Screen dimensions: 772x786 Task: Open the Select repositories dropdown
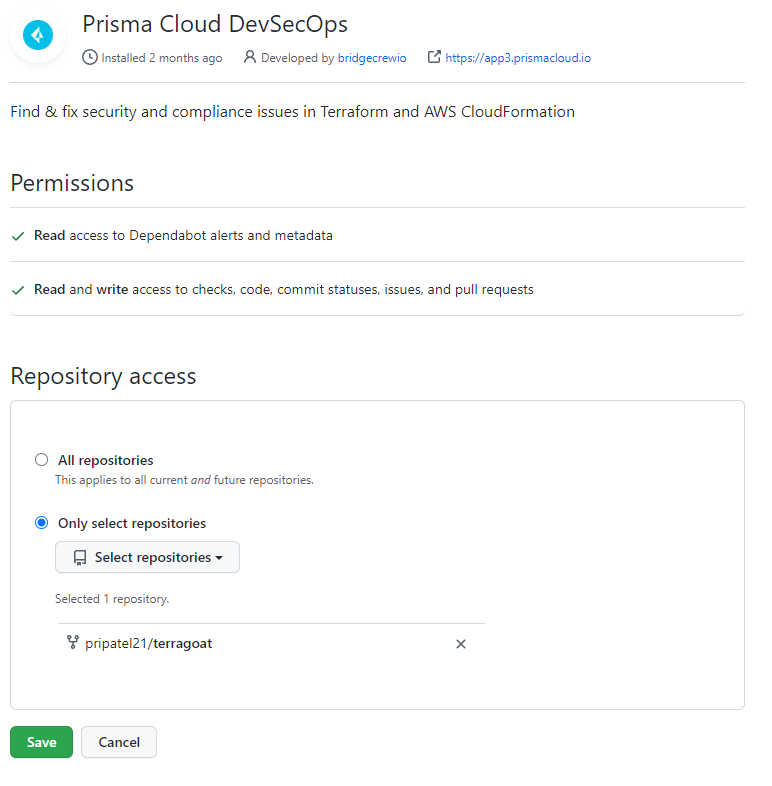[147, 558]
